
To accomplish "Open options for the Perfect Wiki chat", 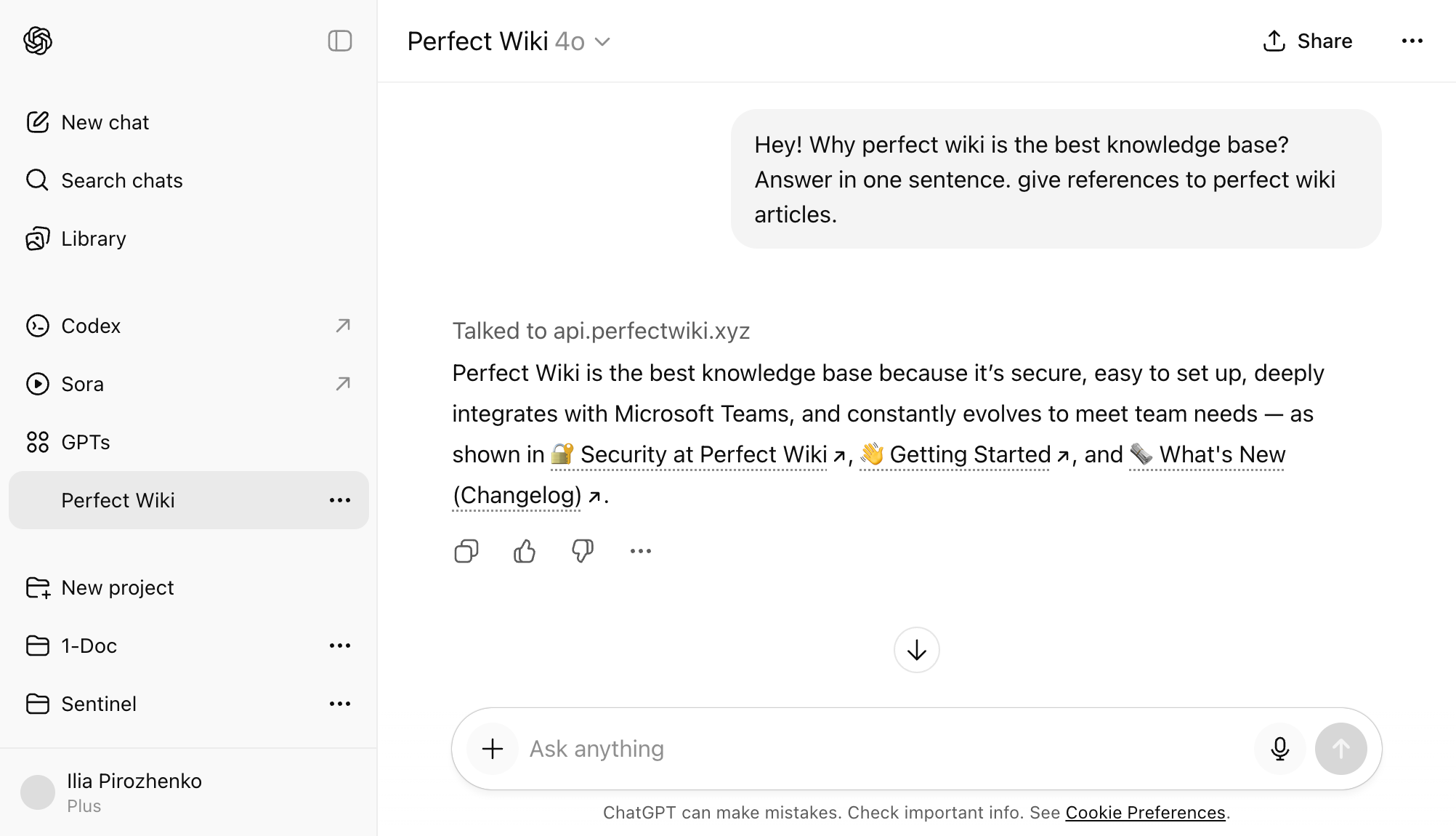I will 339,500.
